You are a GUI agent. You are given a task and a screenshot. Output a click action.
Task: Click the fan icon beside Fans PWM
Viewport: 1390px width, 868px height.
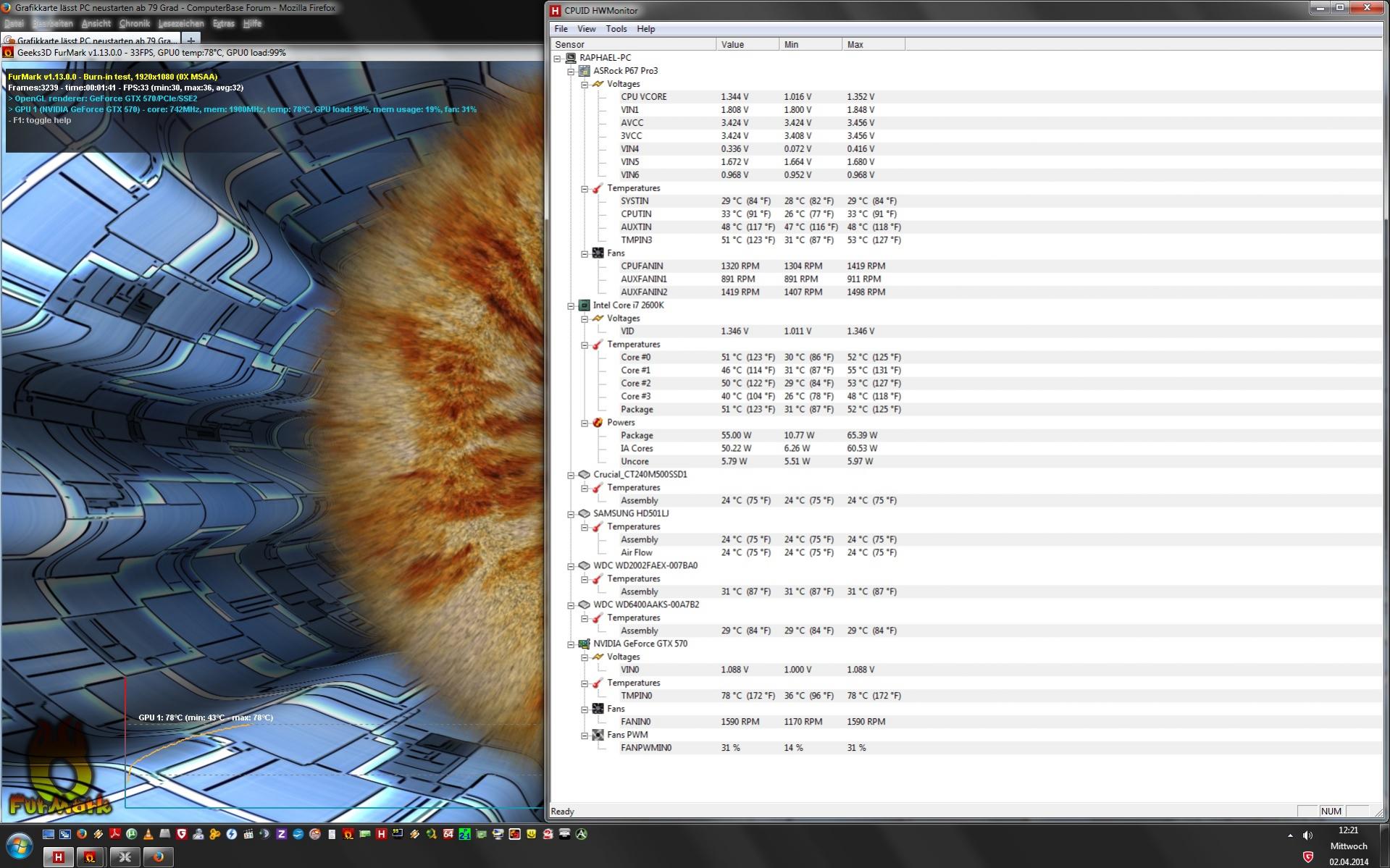tap(598, 735)
